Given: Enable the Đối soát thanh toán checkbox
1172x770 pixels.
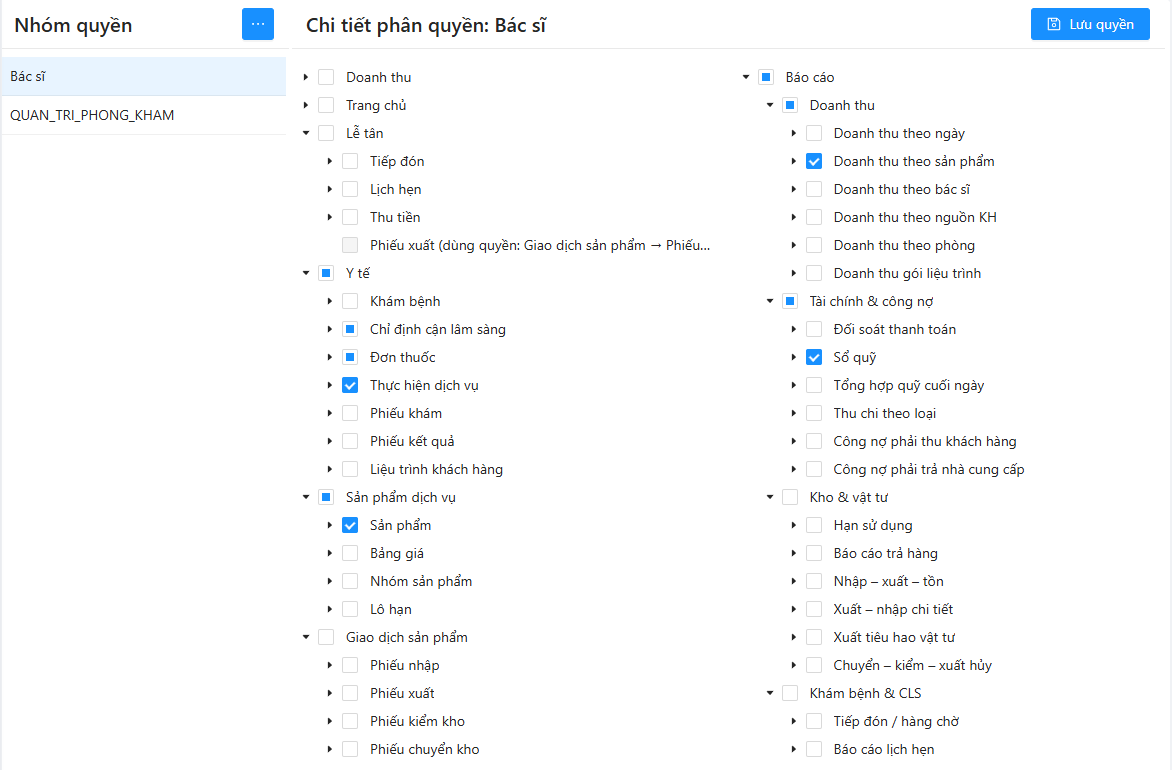Looking at the screenshot, I should (x=814, y=329).
